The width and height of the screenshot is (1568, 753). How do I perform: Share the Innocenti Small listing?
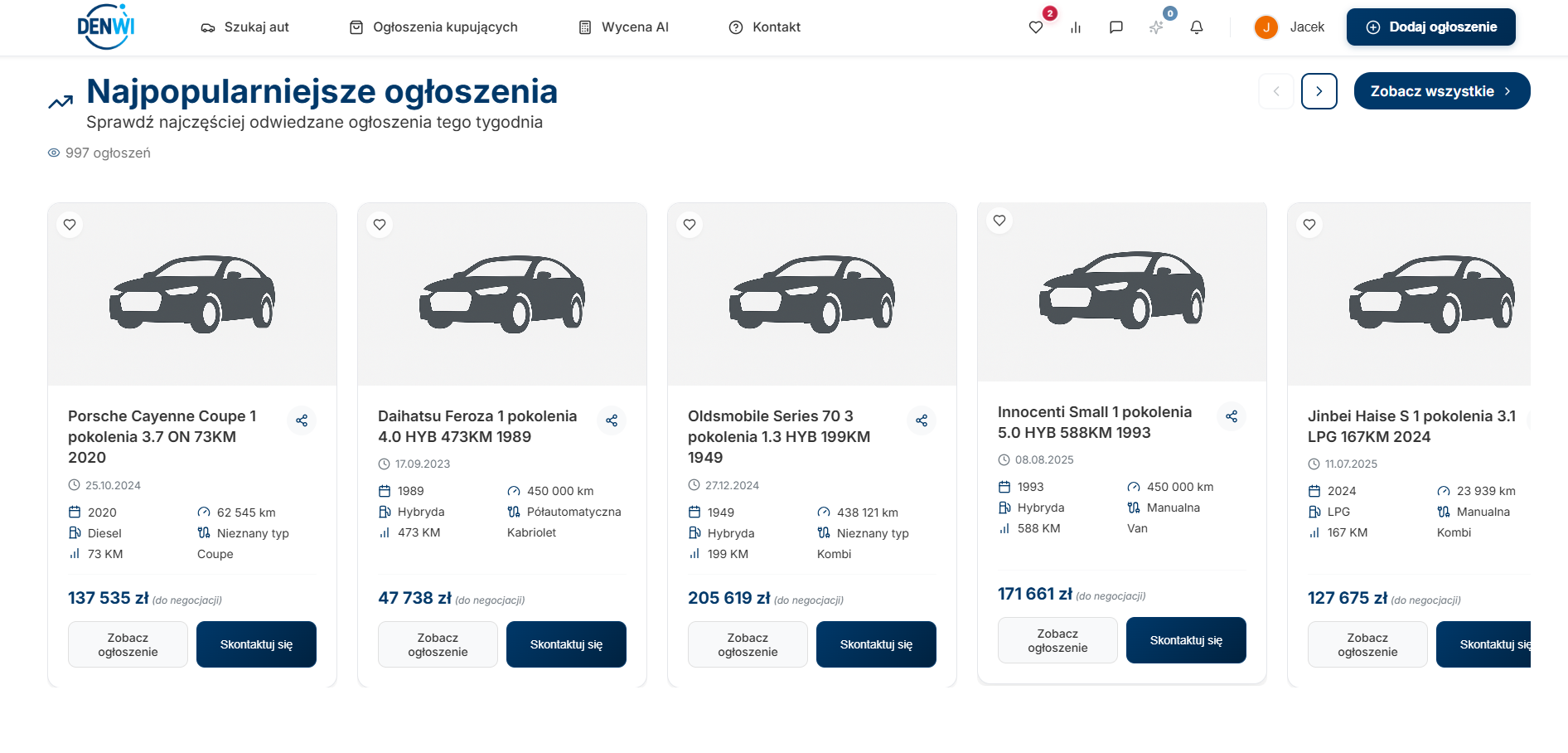pos(1232,416)
